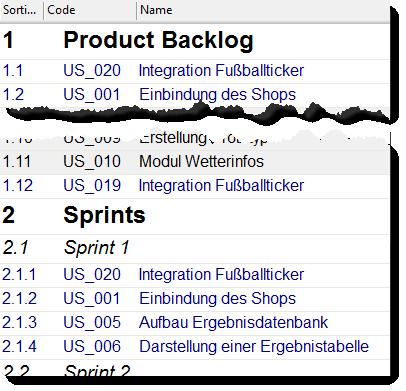Select the Sprint 1 group row
The image size is (406, 391).
195,248
